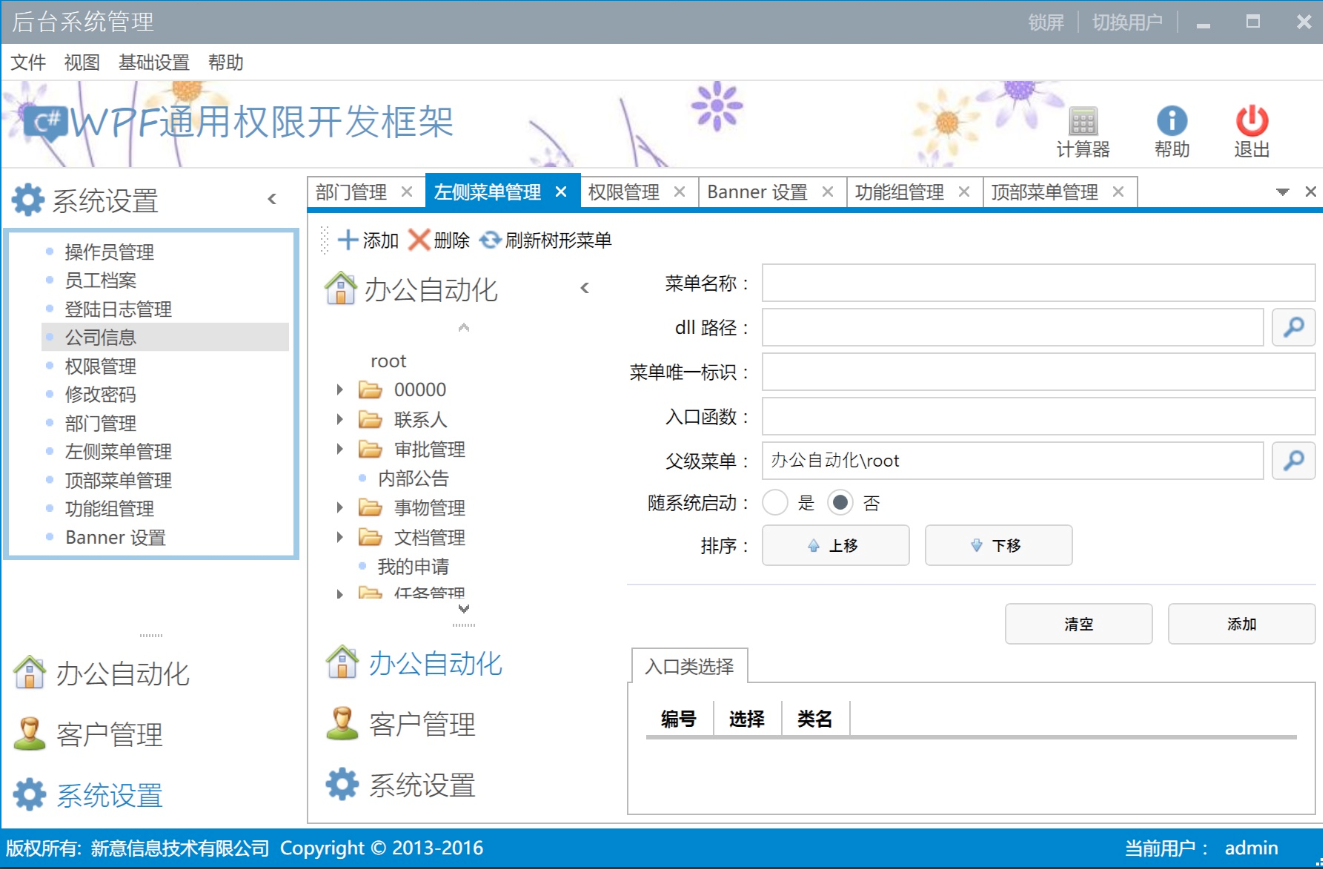1323x869 pixels.
Task: Open the 视图 menu
Action: (82, 62)
